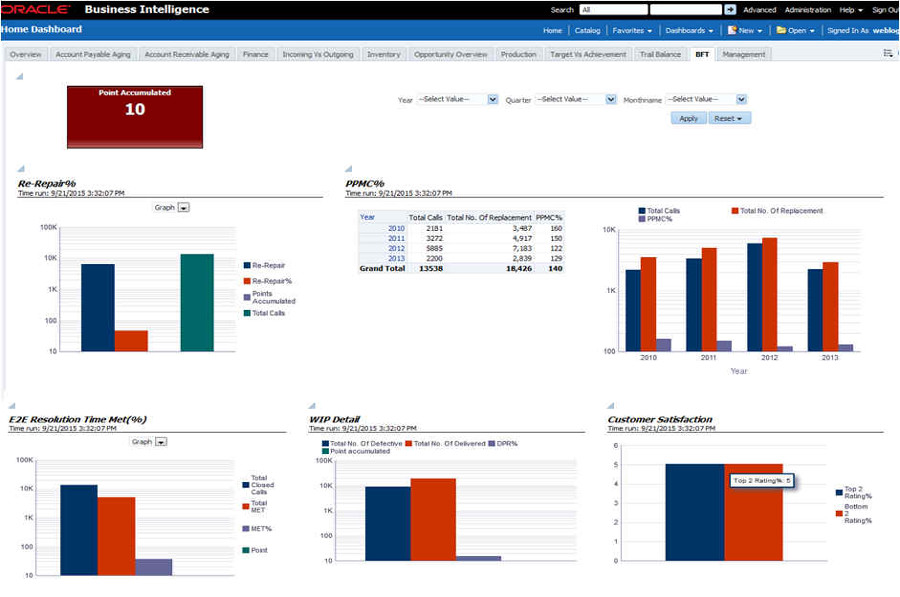
Task: Click the Apply button
Action: [x=690, y=117]
